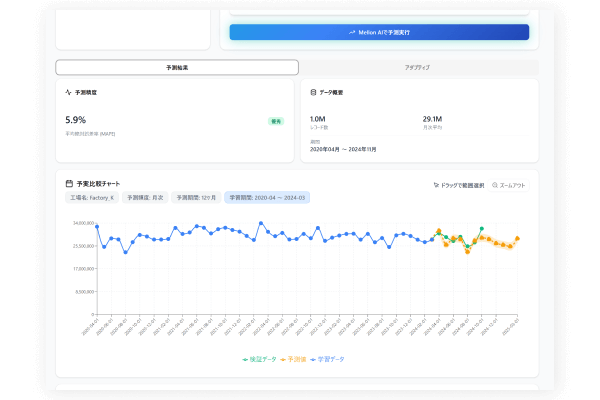Open the second tab beside 予測結果
600x400 pixels.
point(419,67)
